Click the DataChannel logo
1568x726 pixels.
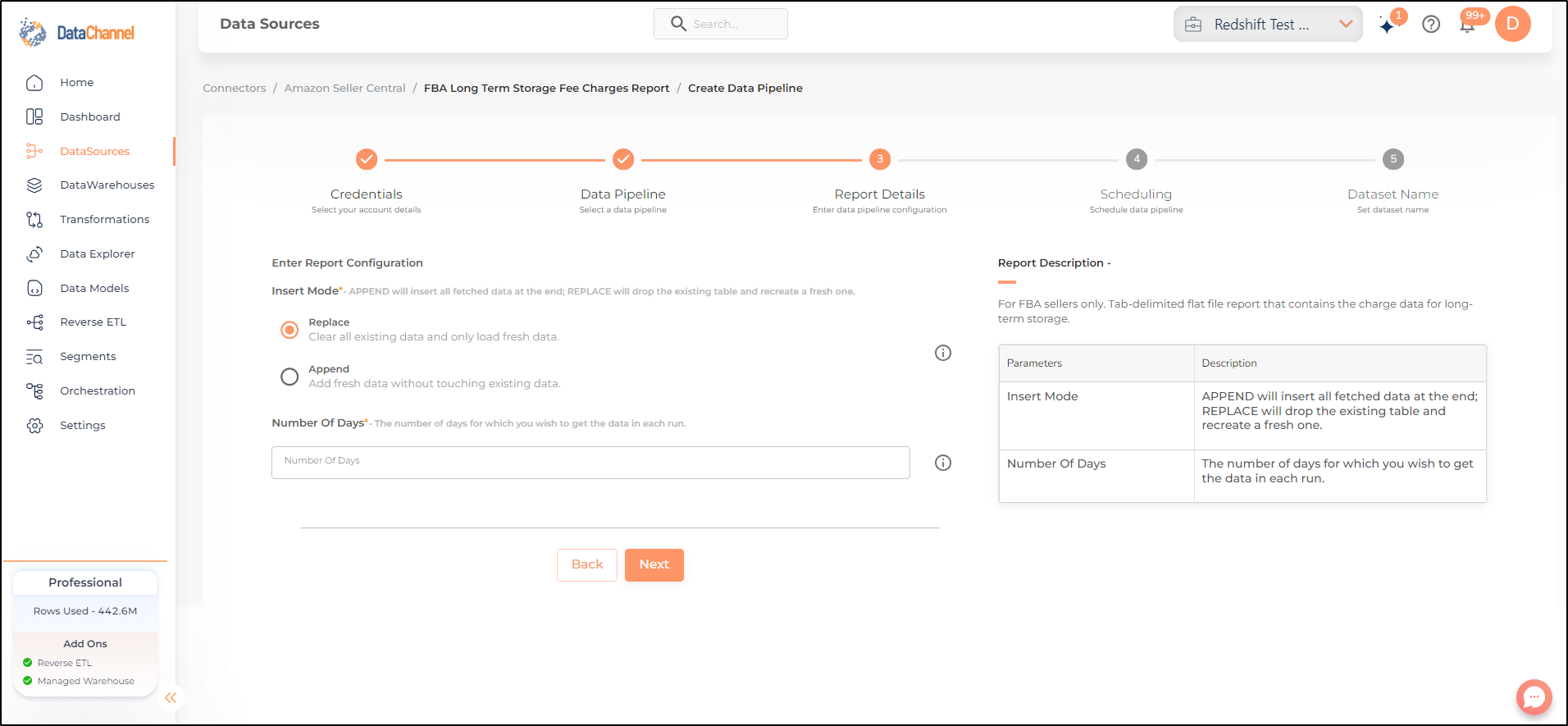click(x=77, y=33)
